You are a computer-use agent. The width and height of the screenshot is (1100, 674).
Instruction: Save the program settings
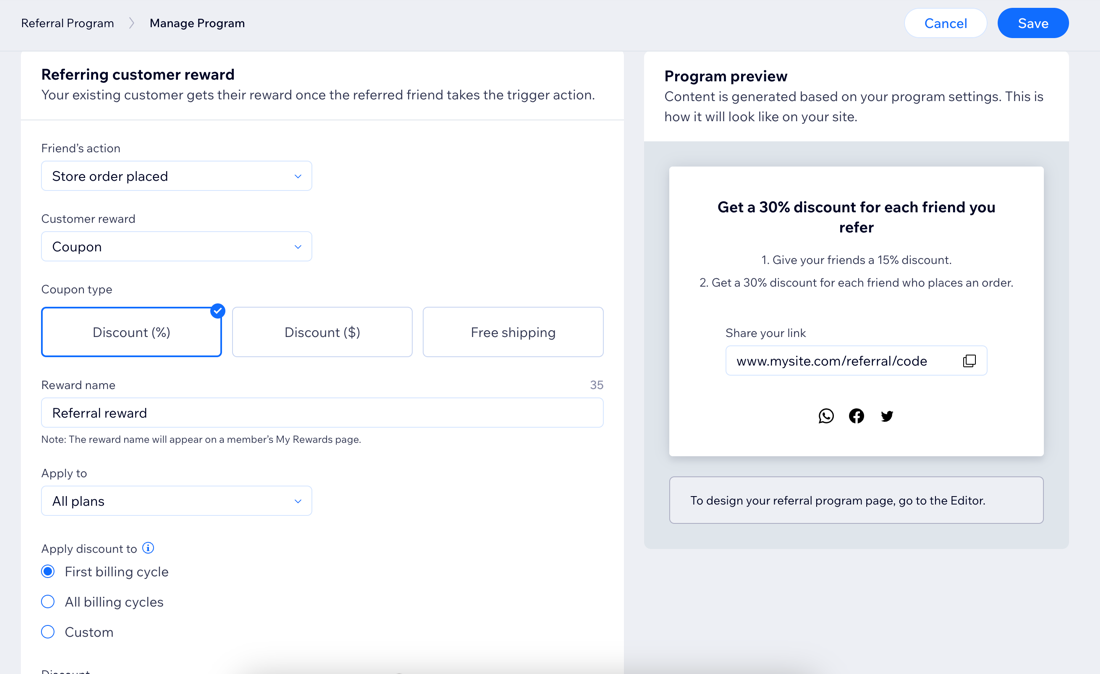[x=1033, y=23]
